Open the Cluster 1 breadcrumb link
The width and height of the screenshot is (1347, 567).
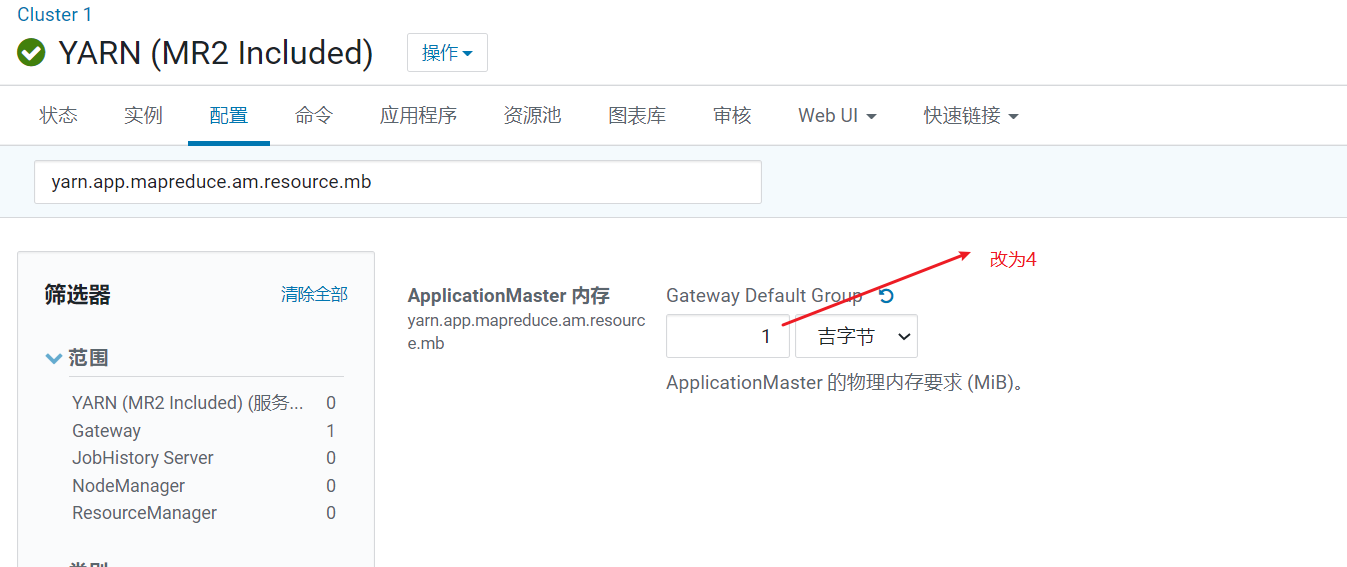tap(55, 14)
